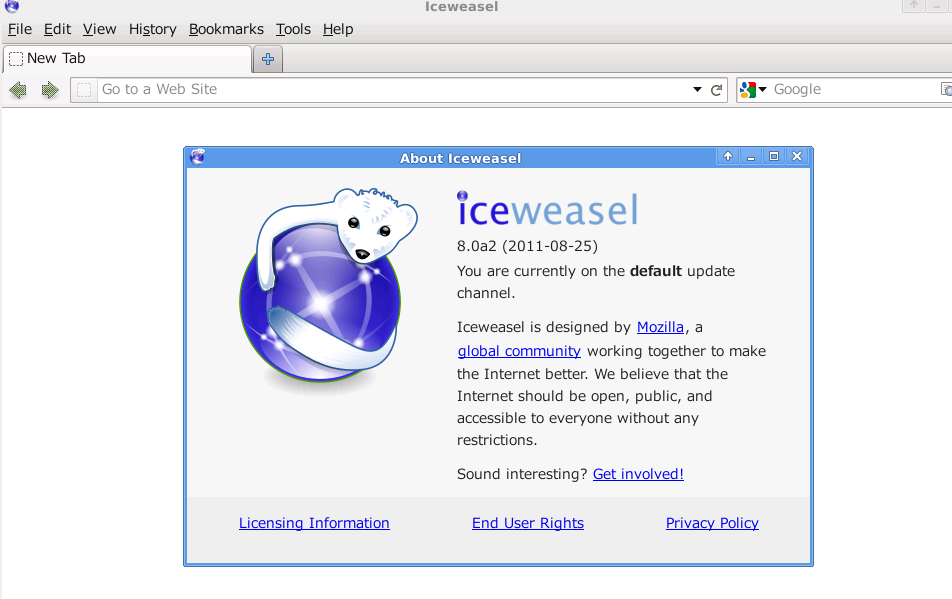This screenshot has width=952, height=599.
Task: Open the address bar history dropdown
Action: tap(697, 90)
